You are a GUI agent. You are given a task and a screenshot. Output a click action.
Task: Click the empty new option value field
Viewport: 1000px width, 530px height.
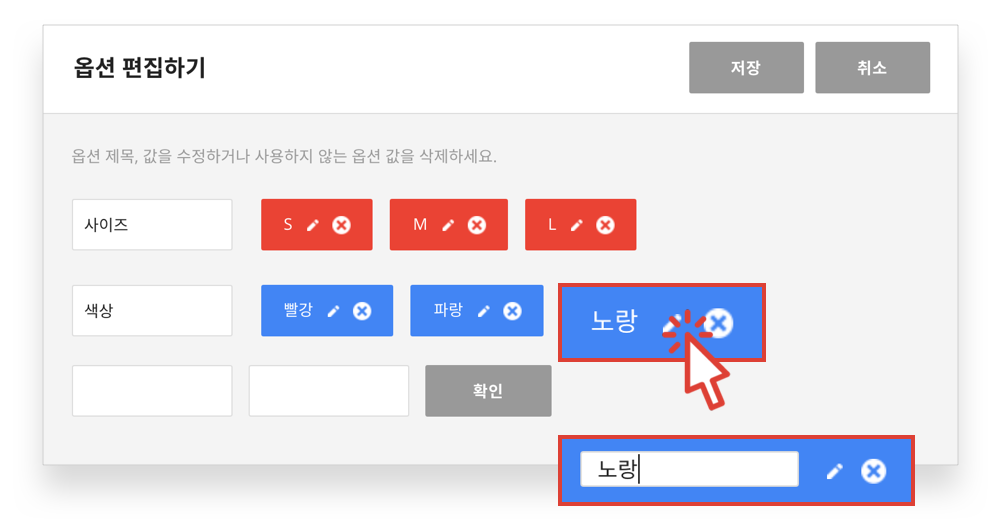point(329,391)
